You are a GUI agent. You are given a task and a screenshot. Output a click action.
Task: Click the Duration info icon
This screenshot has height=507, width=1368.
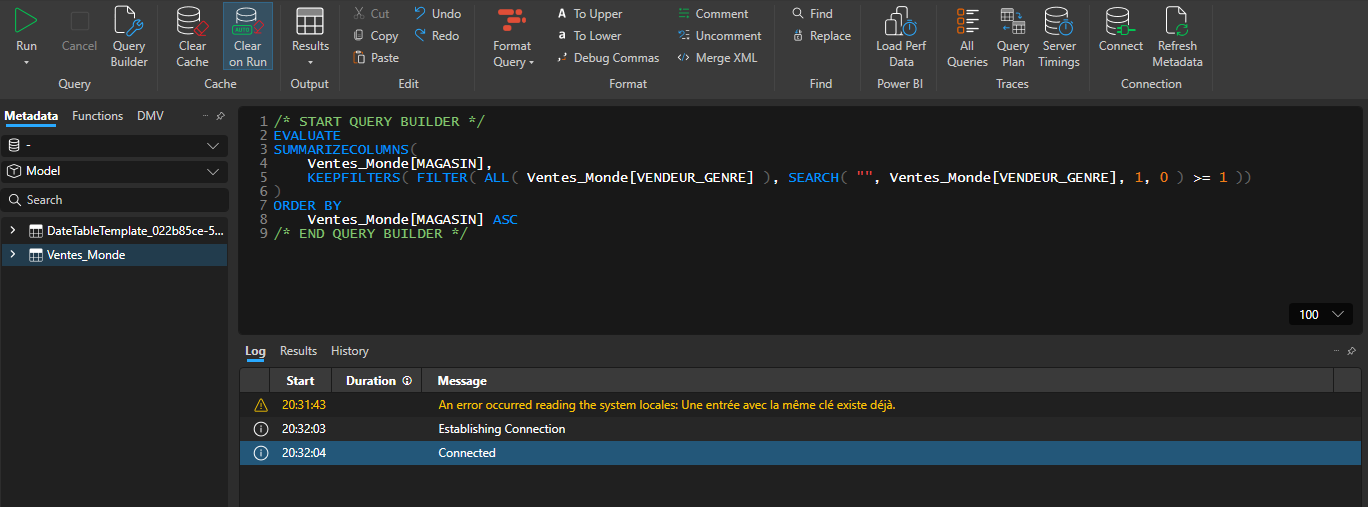click(x=407, y=381)
